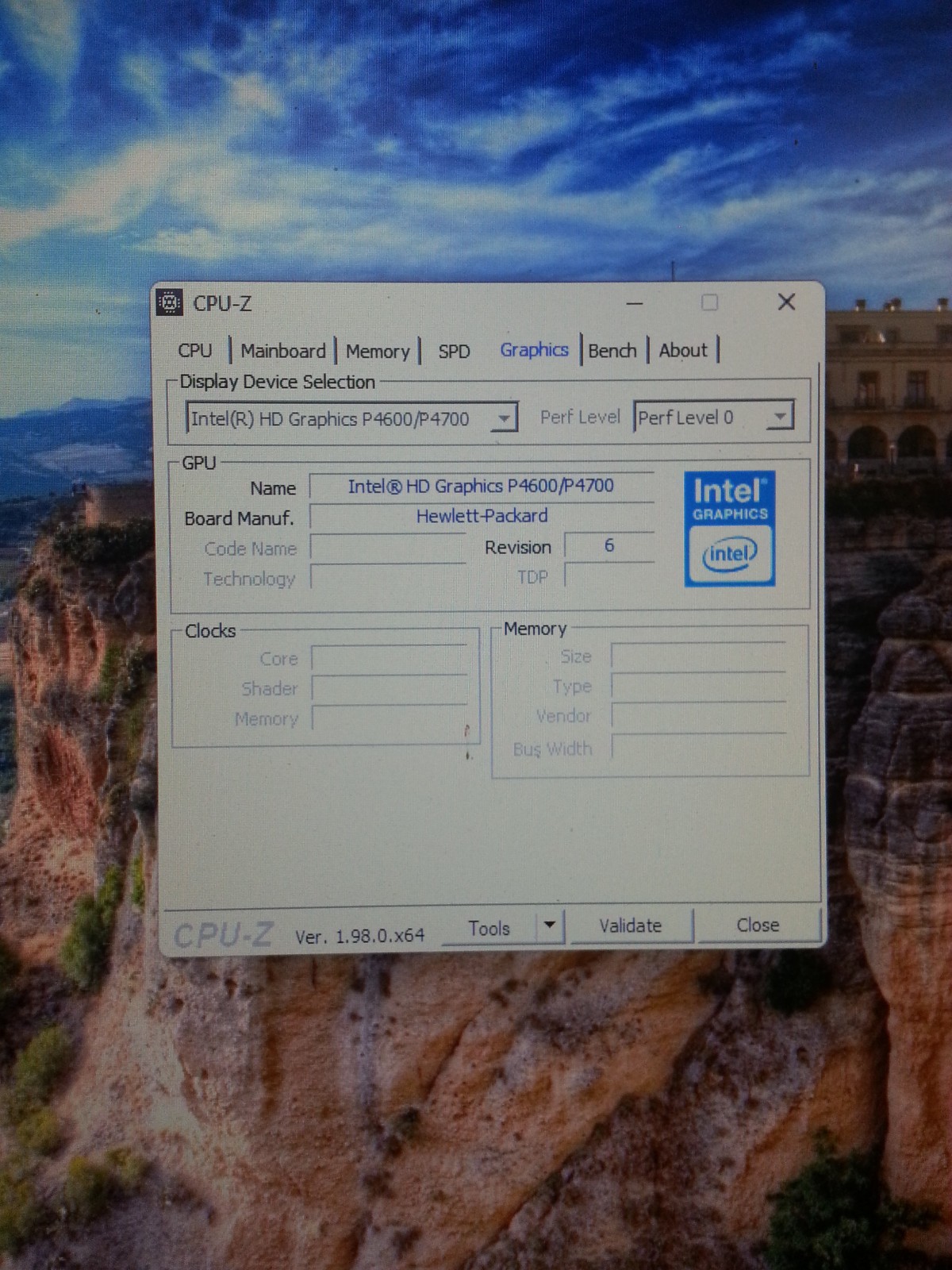Click the GPU Name field value
Viewport: 952px width, 1270px height.
pyautogui.click(x=482, y=486)
